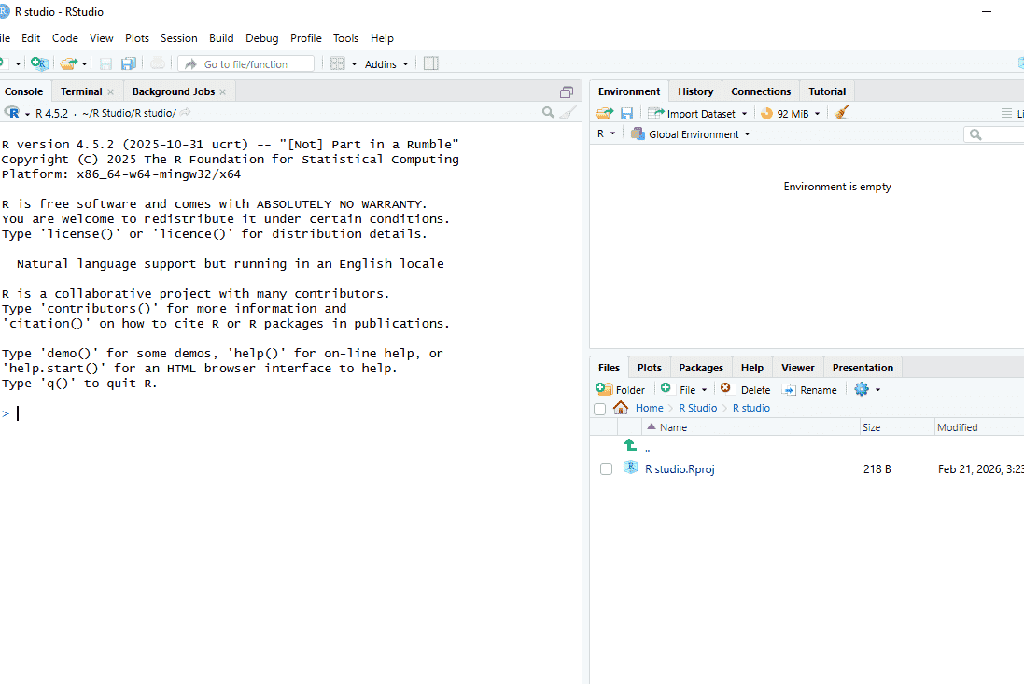Check the R studio.Rproj file checkbox
The height and width of the screenshot is (684, 1024).
pyautogui.click(x=606, y=469)
